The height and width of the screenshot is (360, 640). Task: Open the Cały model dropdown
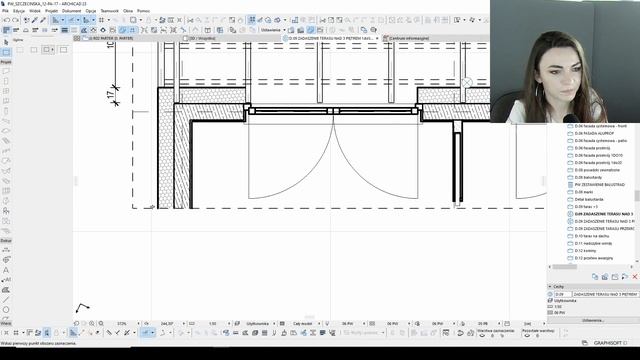click(x=319, y=323)
